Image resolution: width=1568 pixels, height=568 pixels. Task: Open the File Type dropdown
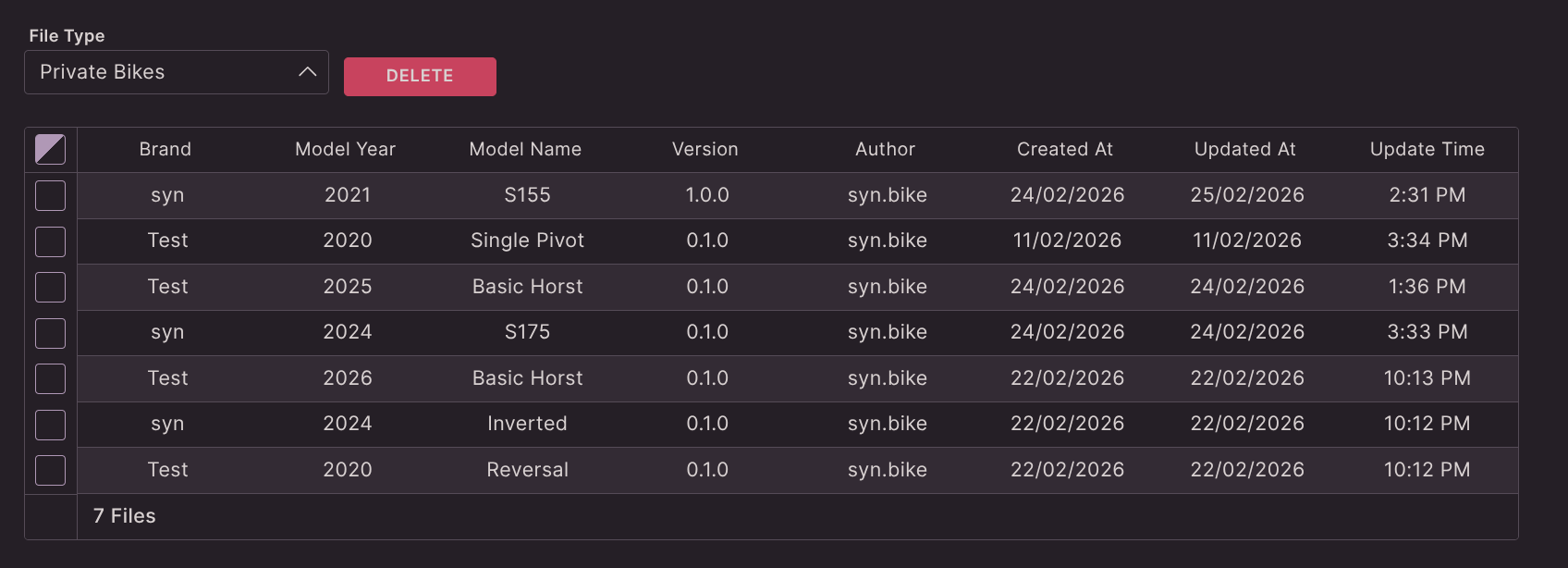[x=177, y=72]
